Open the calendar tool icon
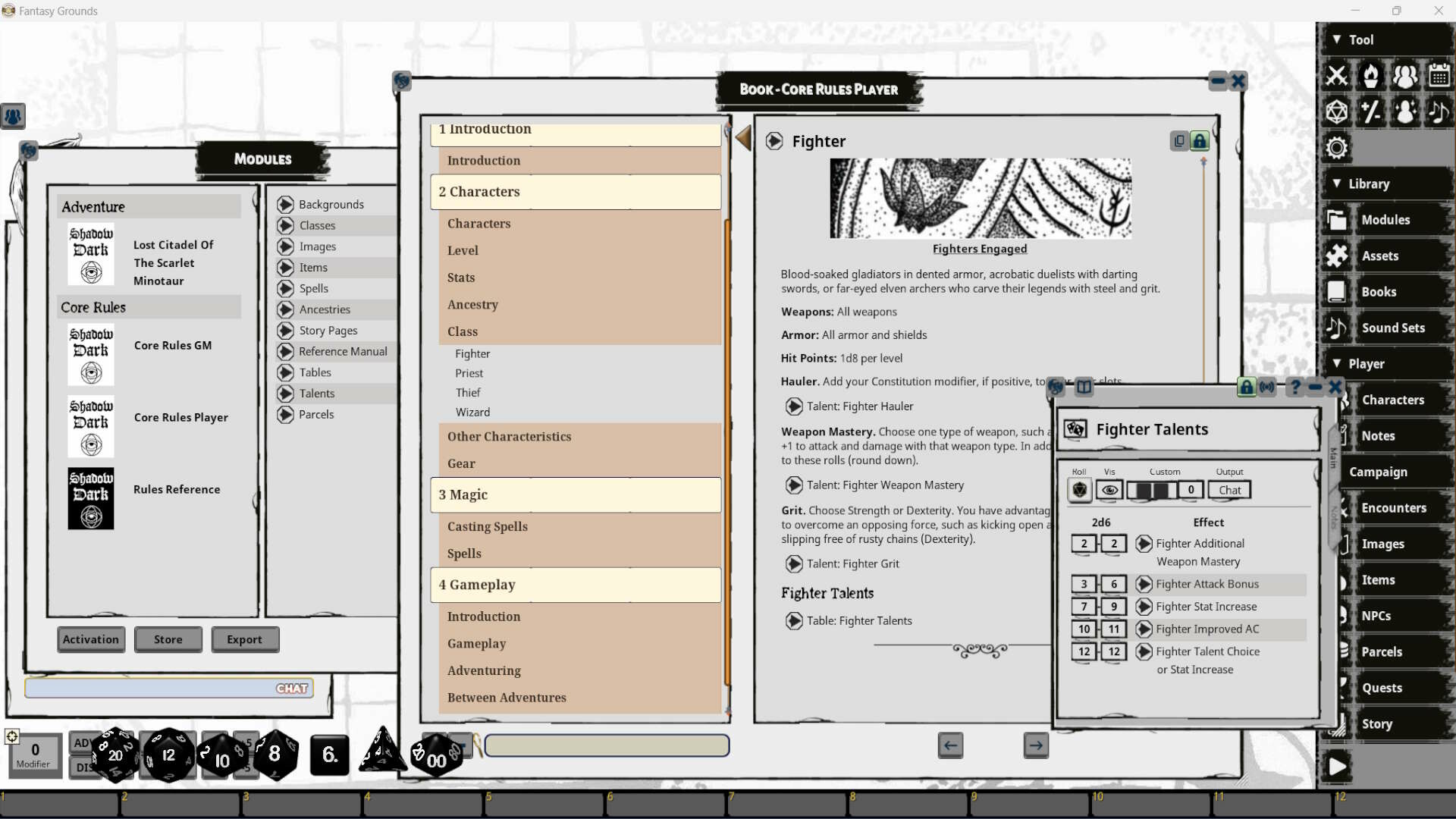This screenshot has height=819, width=1456. pyautogui.click(x=1439, y=76)
